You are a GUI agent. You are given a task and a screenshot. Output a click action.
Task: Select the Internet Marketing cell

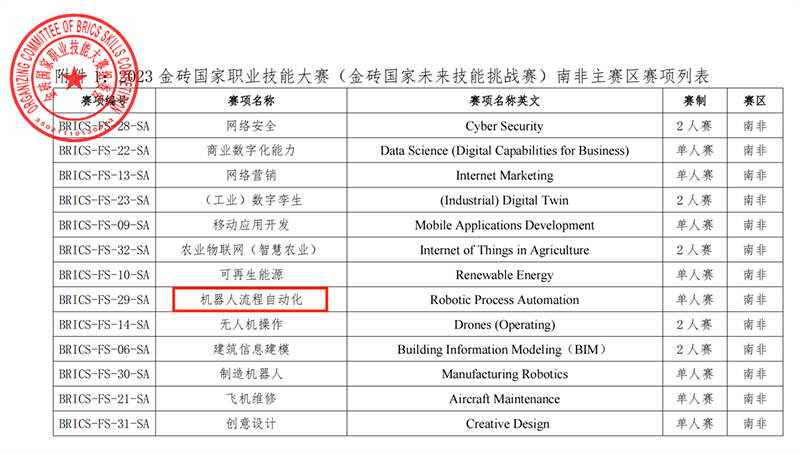pos(504,176)
